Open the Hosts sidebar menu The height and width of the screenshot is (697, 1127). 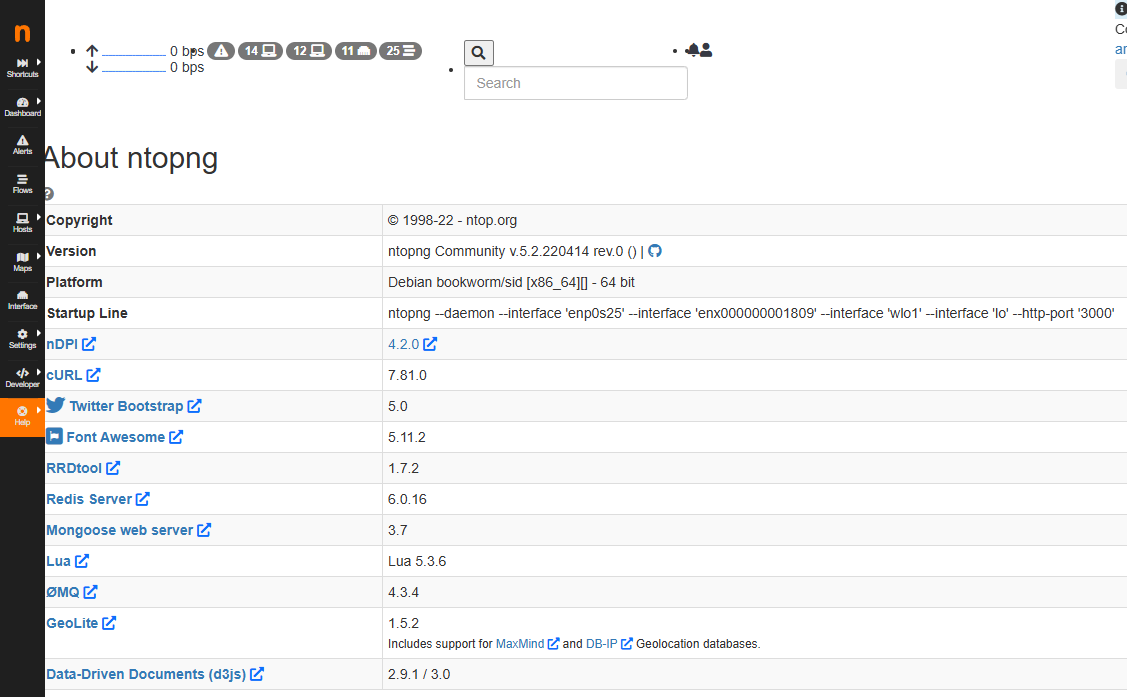(x=22, y=223)
